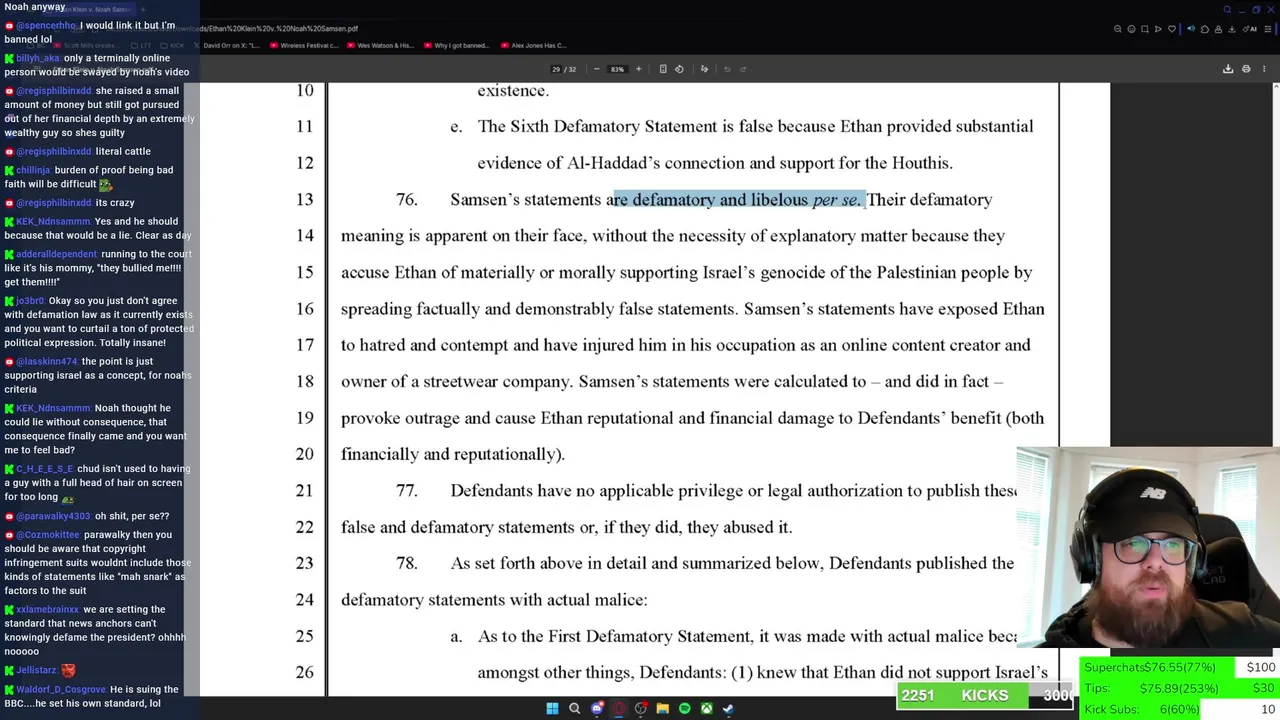Open the 'Alex Jones Has C...' bookmark
The width and height of the screenshot is (1280, 720).
pos(533,45)
